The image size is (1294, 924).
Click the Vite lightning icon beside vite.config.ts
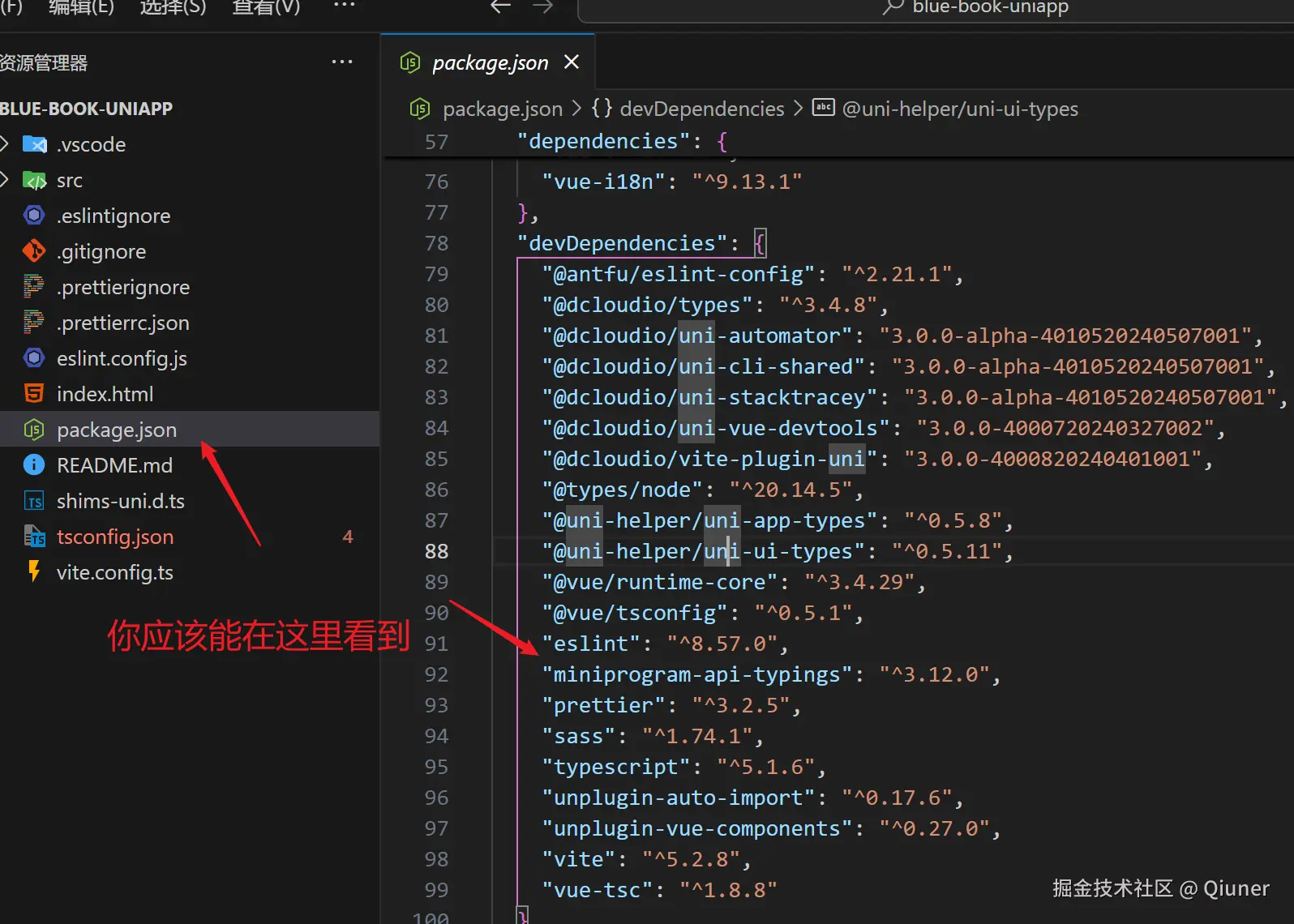tap(34, 571)
